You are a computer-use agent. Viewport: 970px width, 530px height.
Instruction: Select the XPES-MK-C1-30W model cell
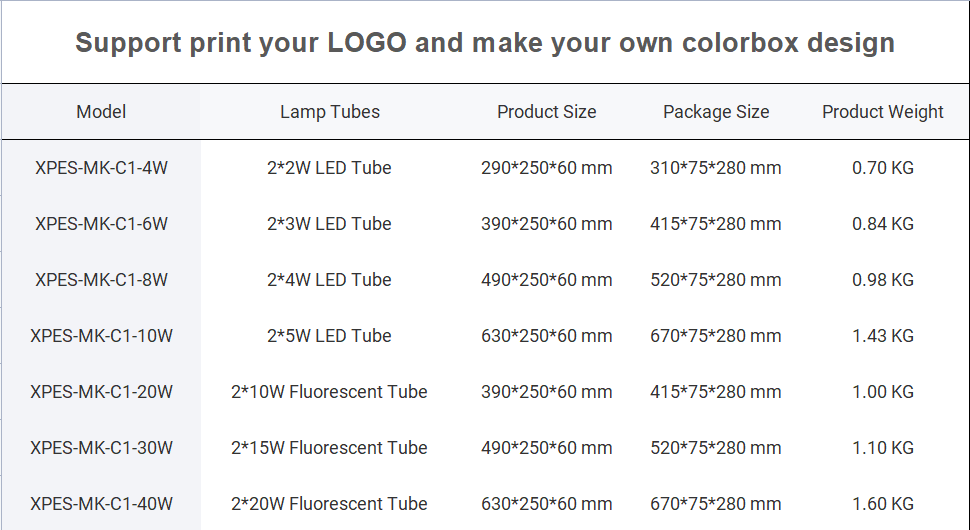tap(101, 448)
